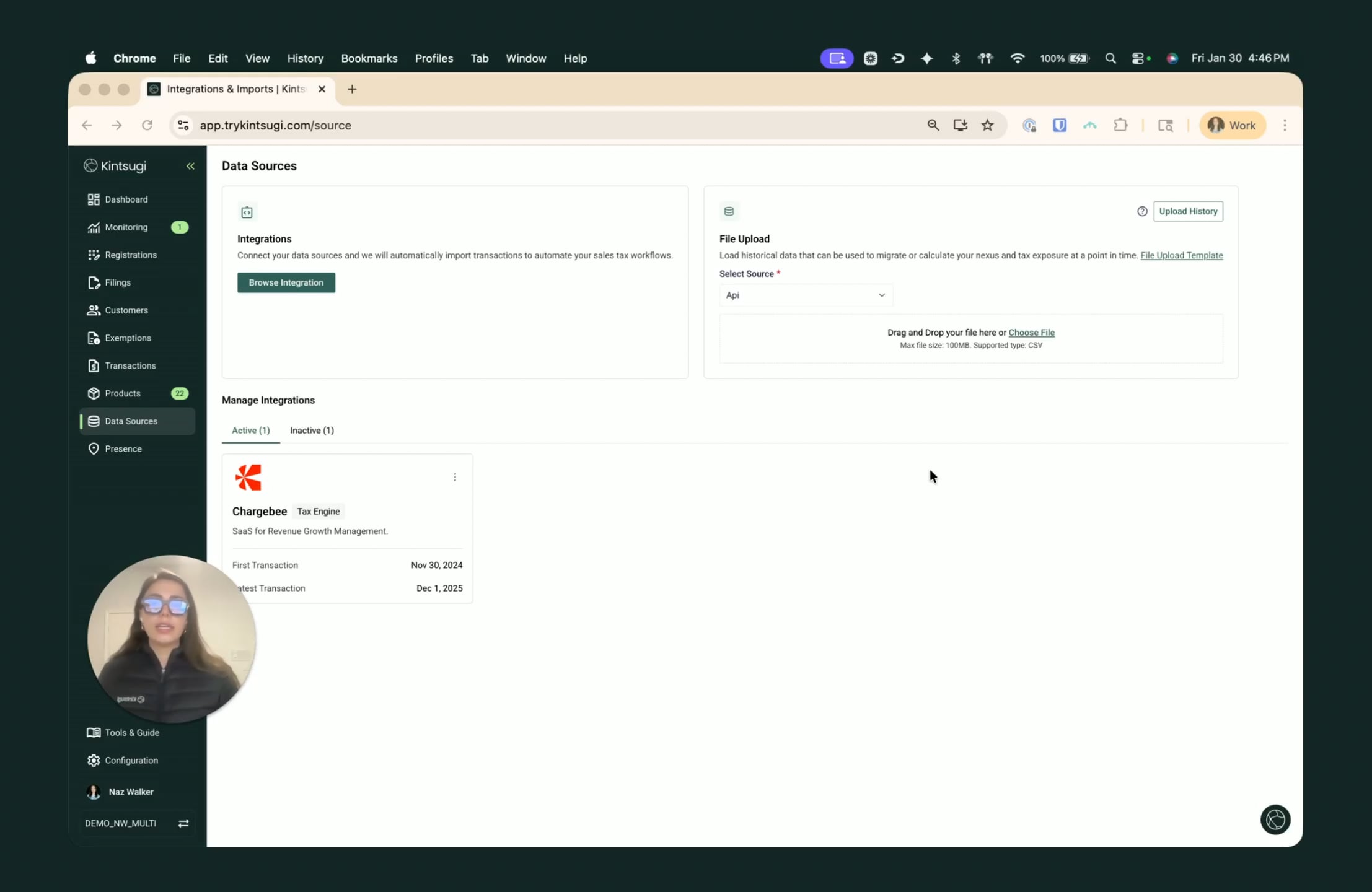This screenshot has height=892, width=1372.
Task: Open Products in the sidebar
Action: [x=122, y=393]
